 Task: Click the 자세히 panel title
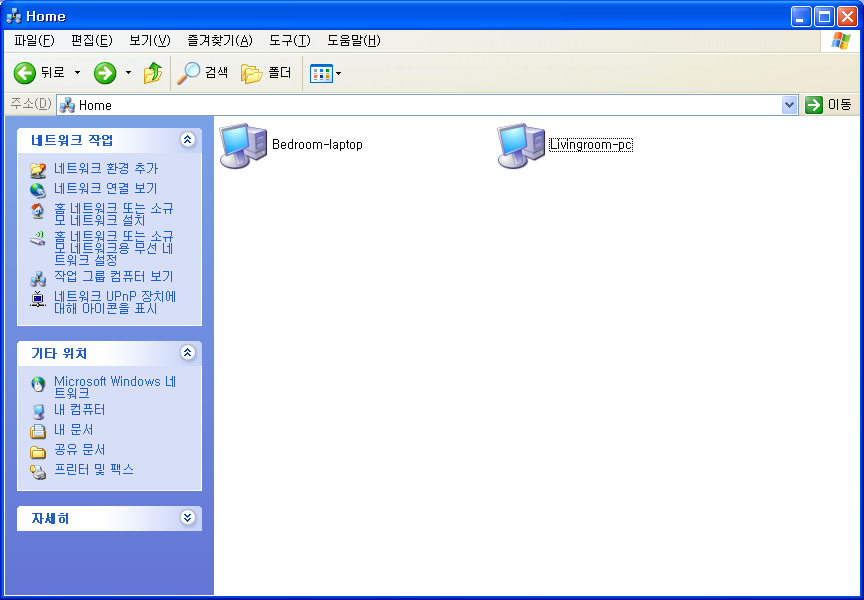(x=50, y=518)
